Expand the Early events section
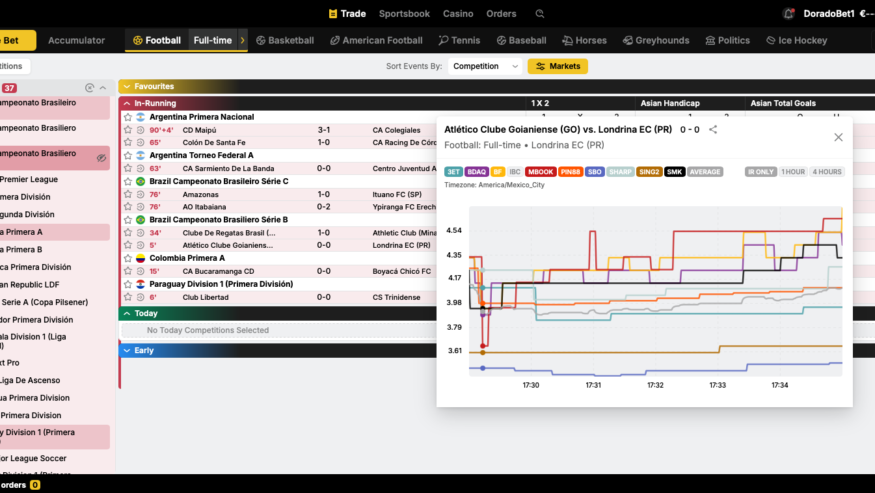The height and width of the screenshot is (493, 875). [126, 350]
